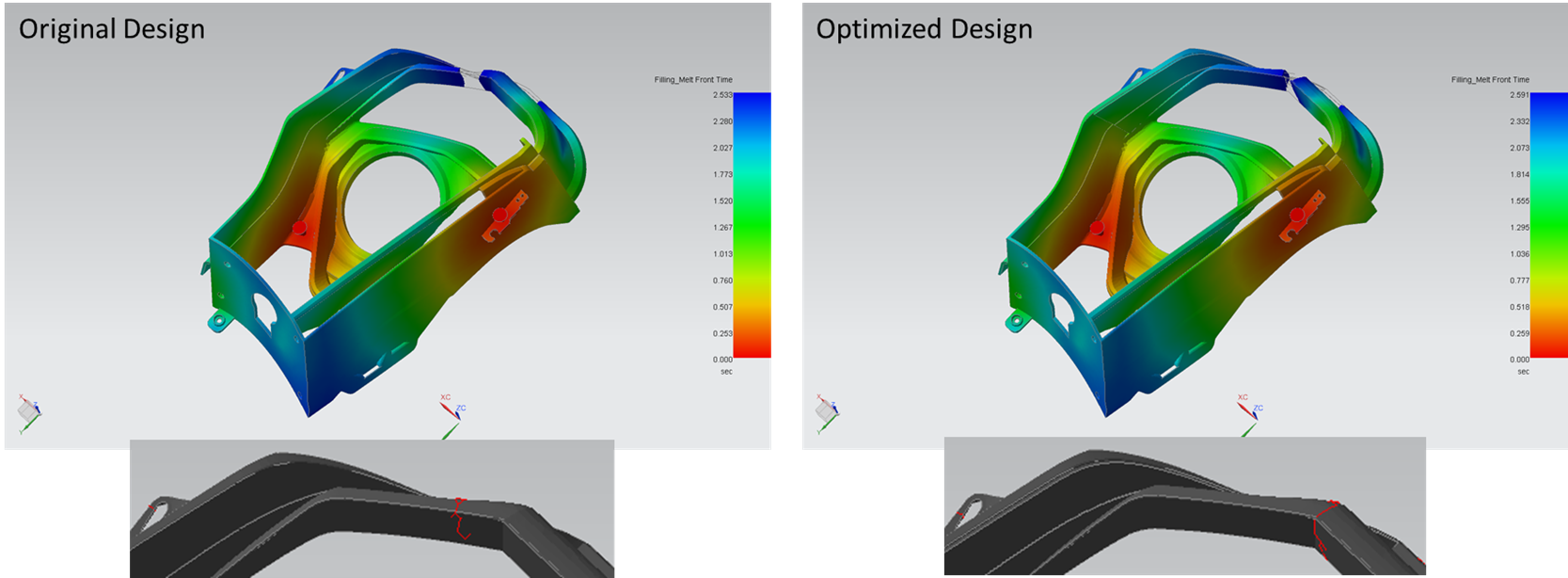Screen dimensions: 1568x578
Task: Click legend value 1.295
Action: (1519, 227)
